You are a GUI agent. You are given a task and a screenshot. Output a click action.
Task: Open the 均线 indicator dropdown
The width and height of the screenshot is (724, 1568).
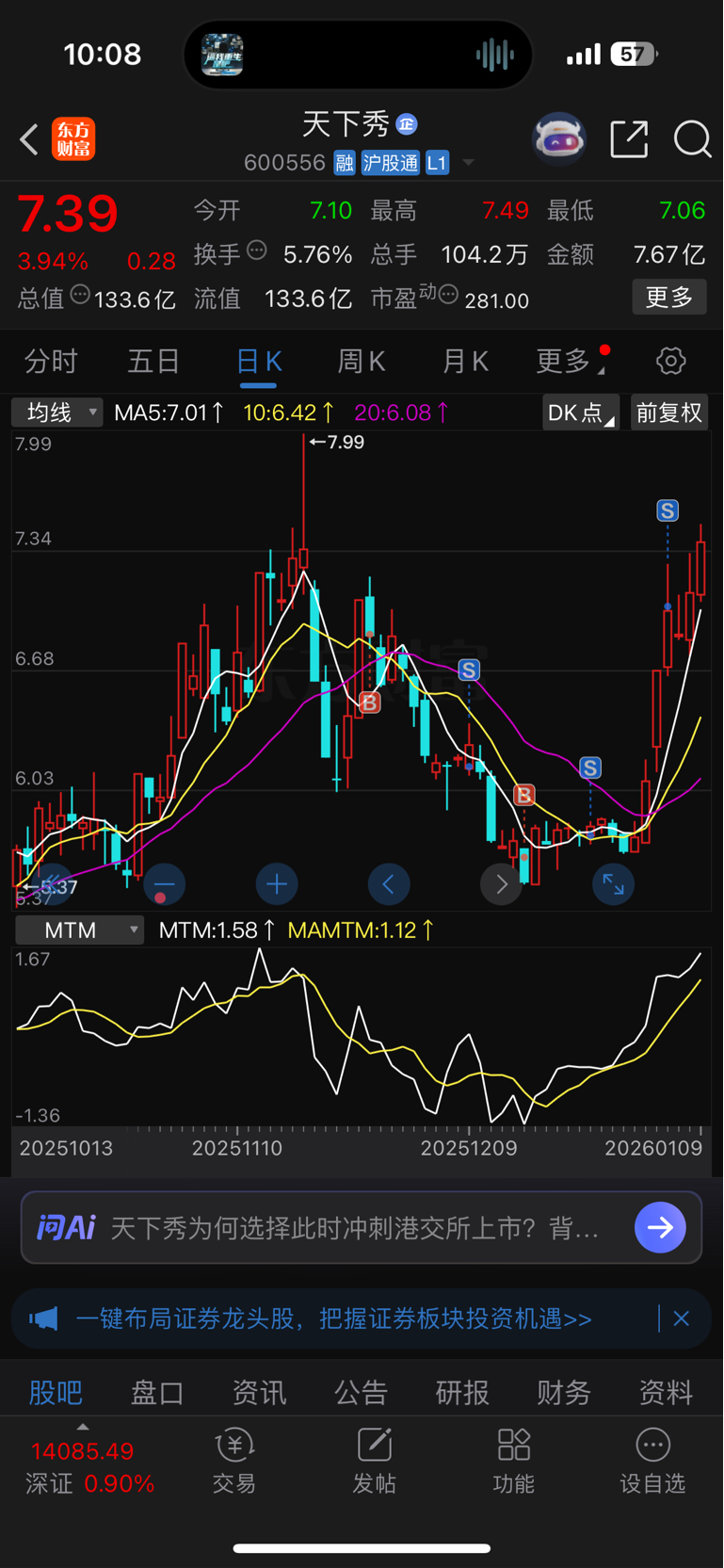[56, 412]
